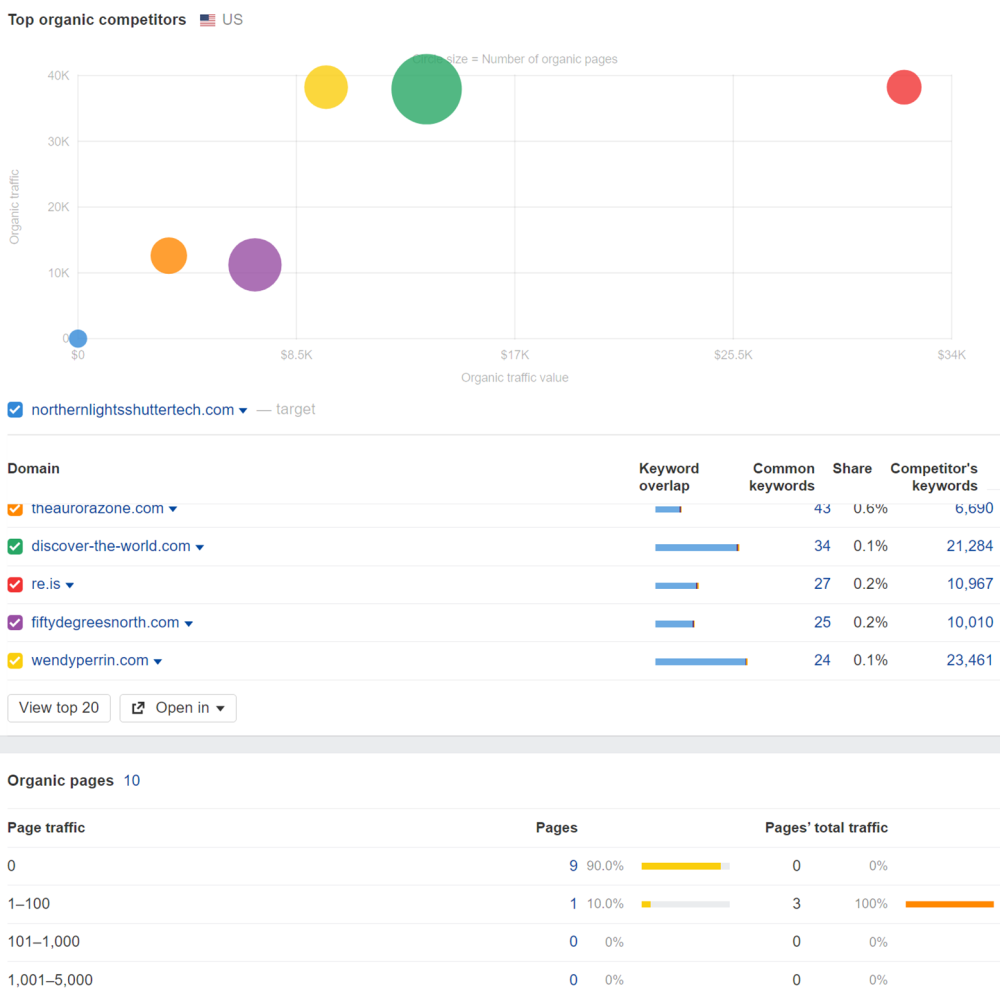Open the discover-the-world.com competitor's keywords 21,284 link
Viewport: 1000px width, 990px height.
tap(969, 546)
